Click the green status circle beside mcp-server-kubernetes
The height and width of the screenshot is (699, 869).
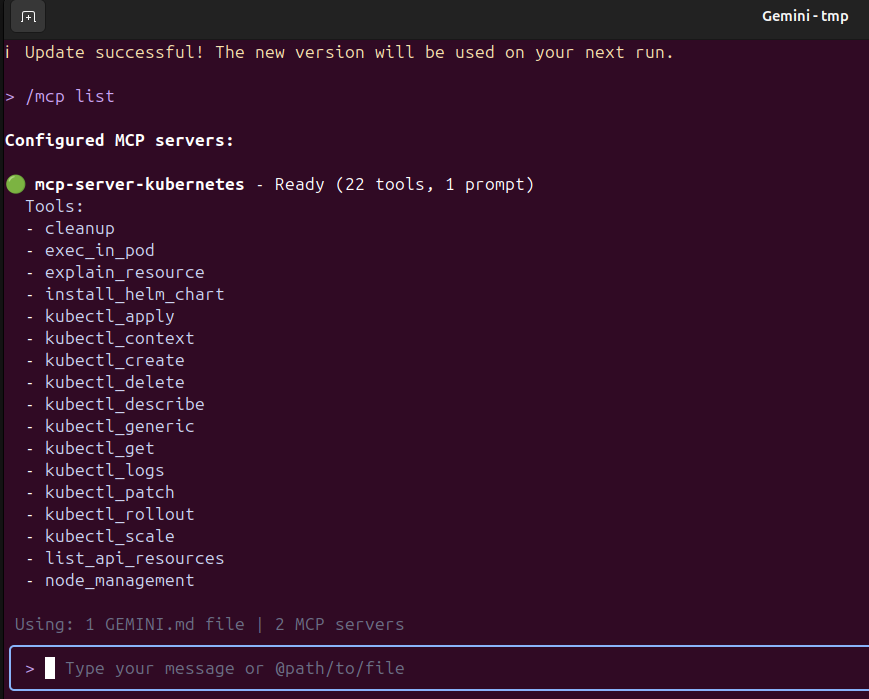[15, 184]
